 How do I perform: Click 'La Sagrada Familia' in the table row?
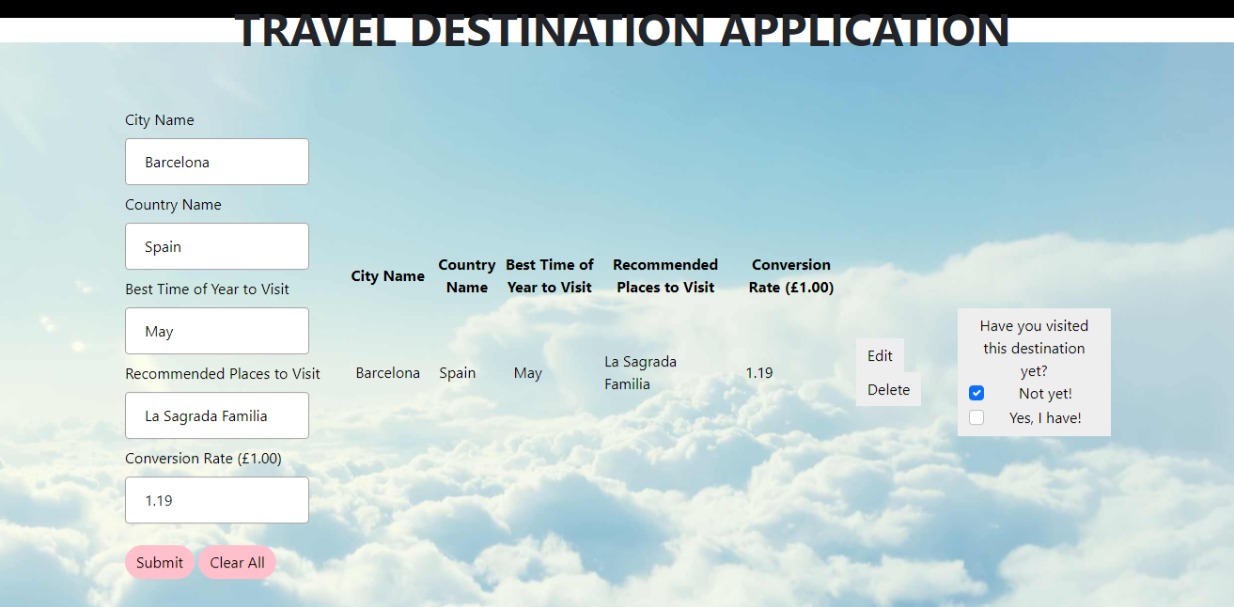pos(641,372)
